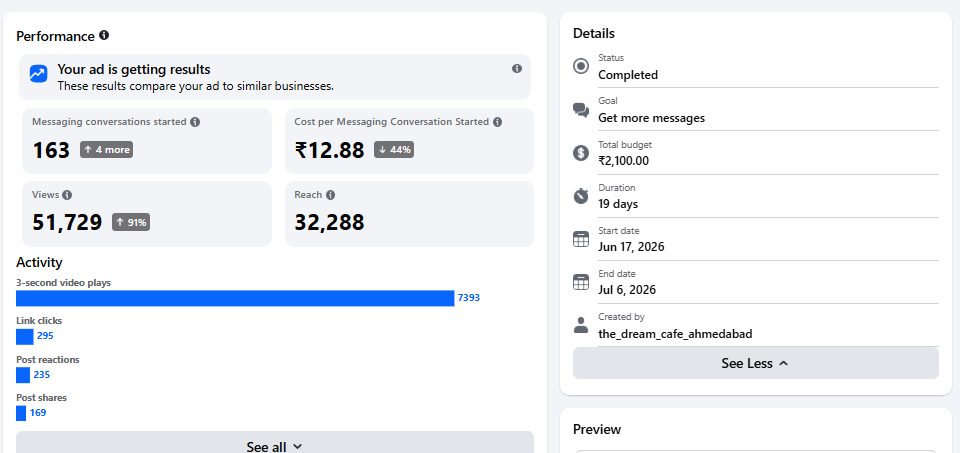
Task: Click the End date calendar icon
Action: pos(580,282)
